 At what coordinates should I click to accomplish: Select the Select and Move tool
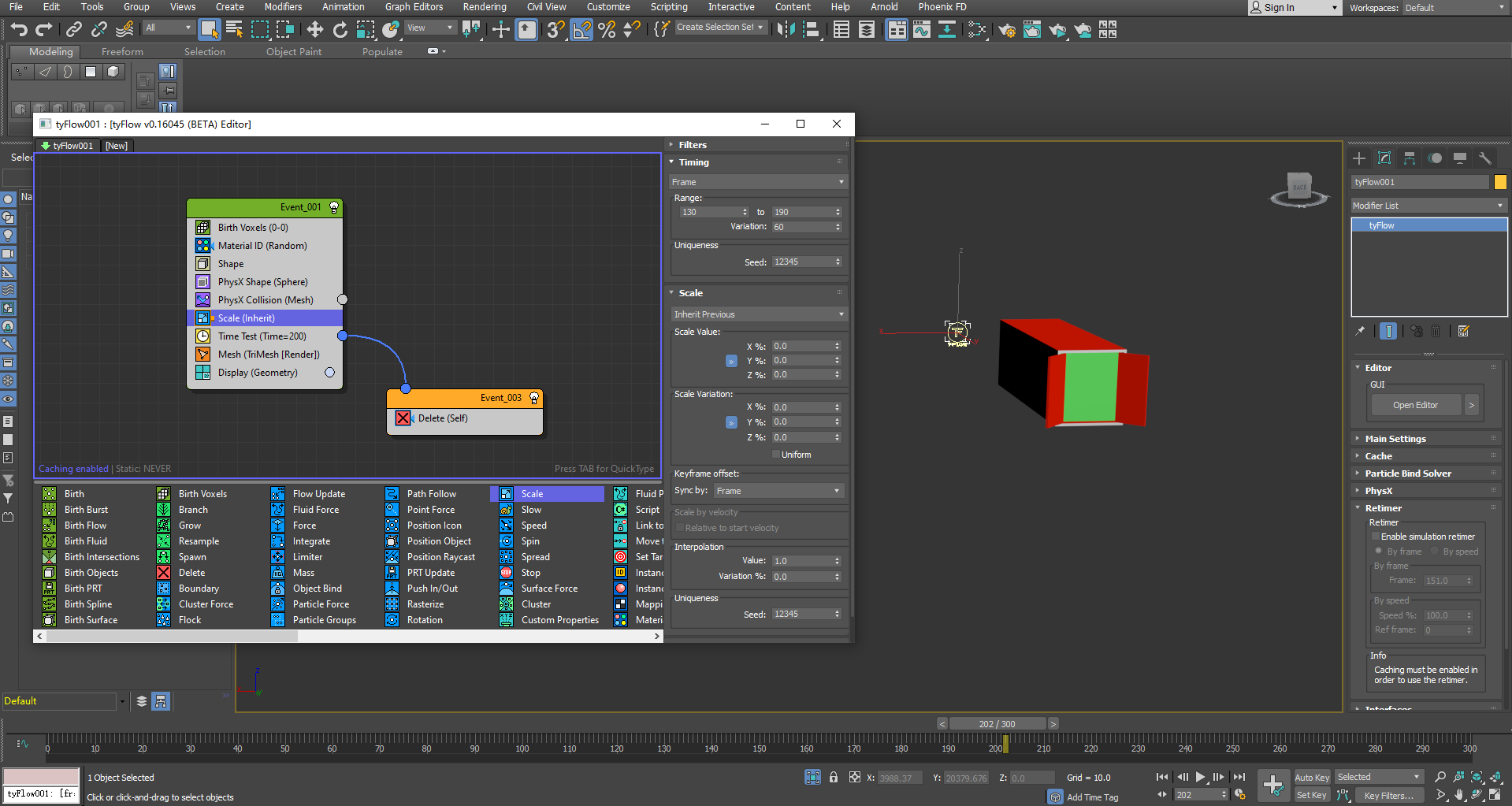(314, 30)
